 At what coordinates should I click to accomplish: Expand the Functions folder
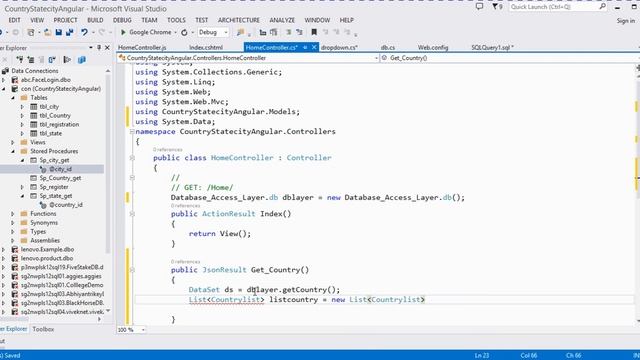pos(13,214)
